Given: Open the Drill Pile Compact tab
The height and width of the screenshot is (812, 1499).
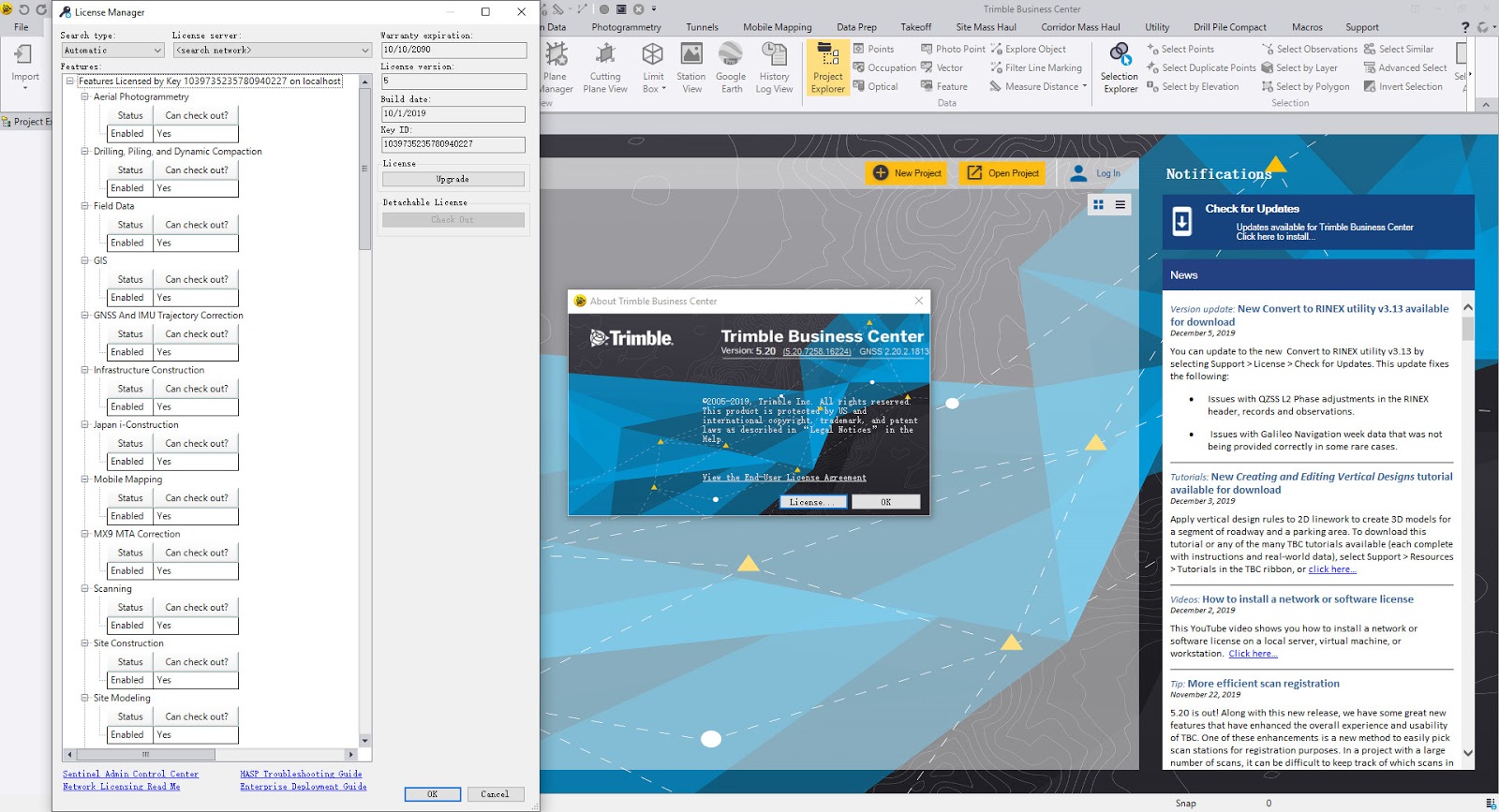Looking at the screenshot, I should (x=1230, y=27).
